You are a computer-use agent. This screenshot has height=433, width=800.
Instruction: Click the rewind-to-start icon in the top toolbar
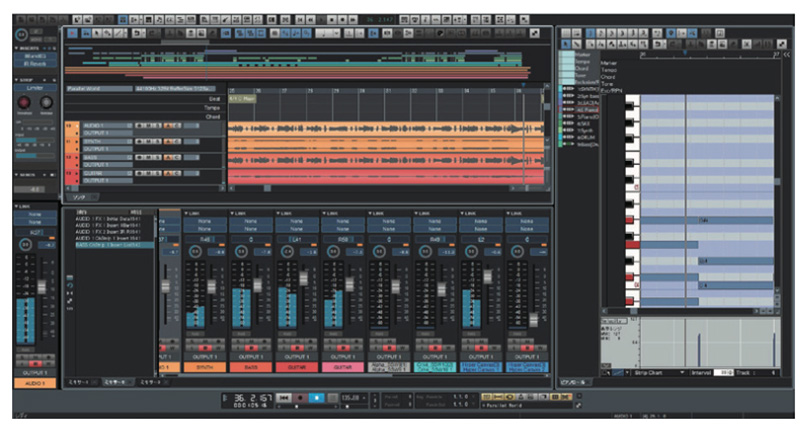[x=300, y=19]
